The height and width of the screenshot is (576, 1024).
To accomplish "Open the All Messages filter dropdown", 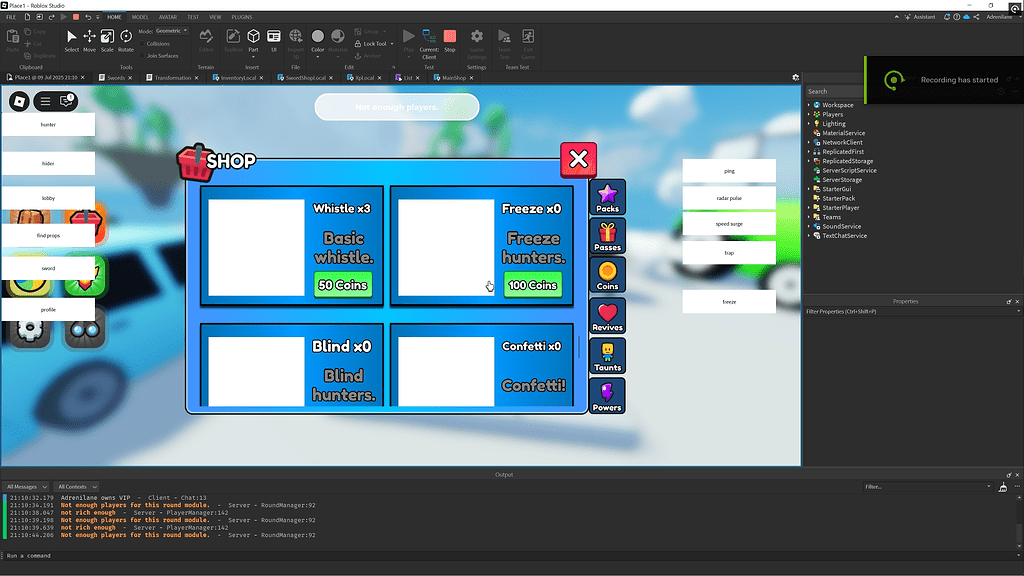I will [x=26, y=487].
